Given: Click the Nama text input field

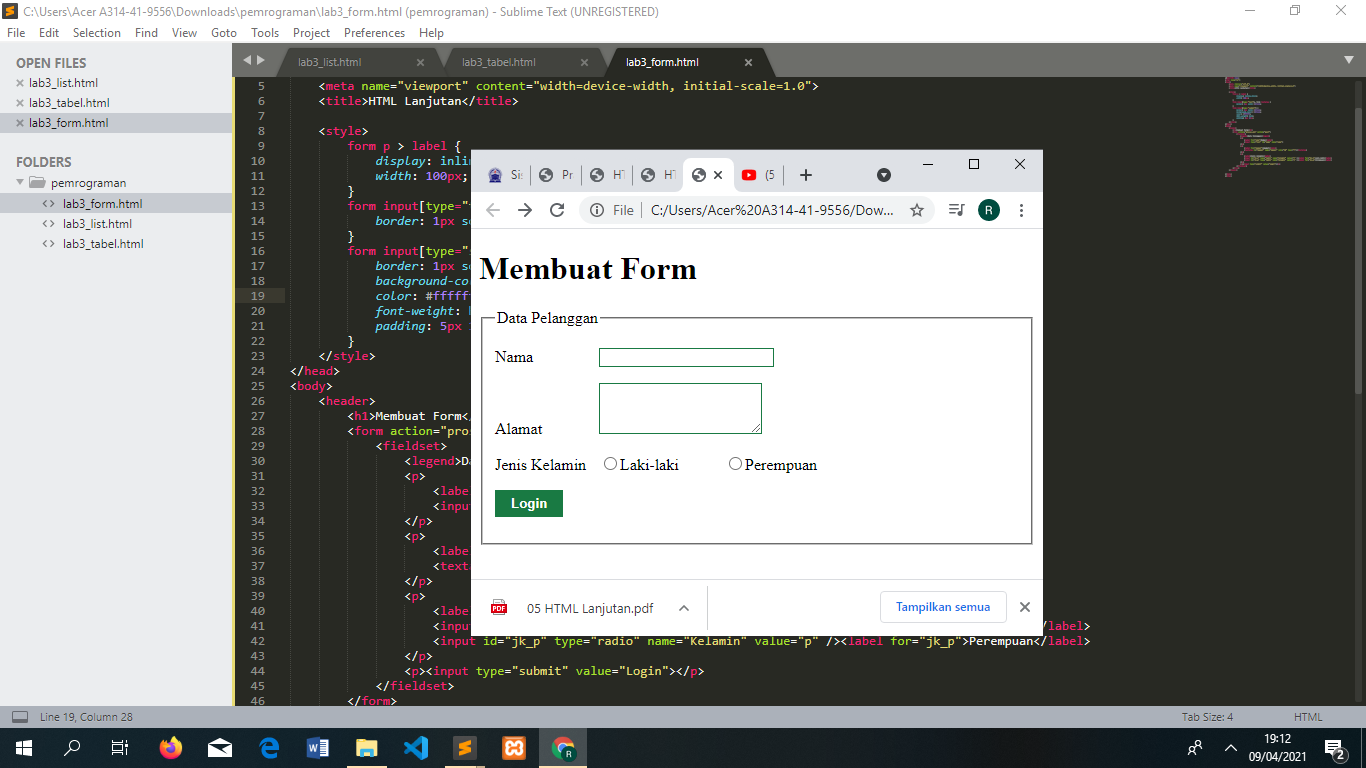Looking at the screenshot, I should pyautogui.click(x=686, y=357).
